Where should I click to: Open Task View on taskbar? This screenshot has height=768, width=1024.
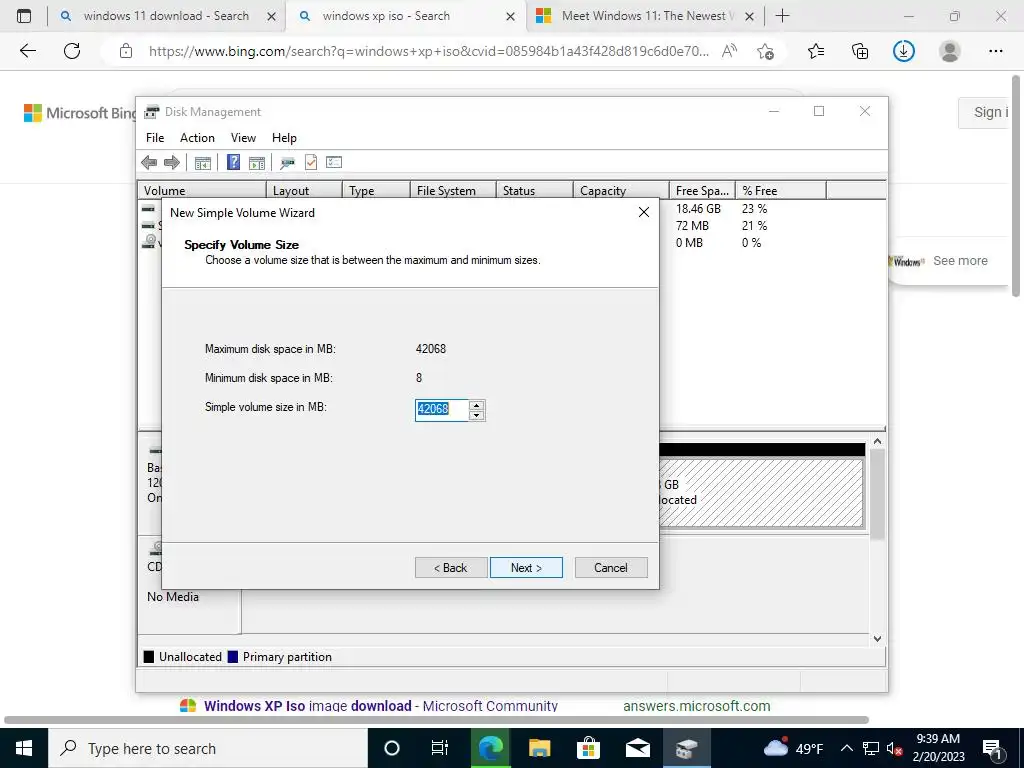tap(440, 748)
